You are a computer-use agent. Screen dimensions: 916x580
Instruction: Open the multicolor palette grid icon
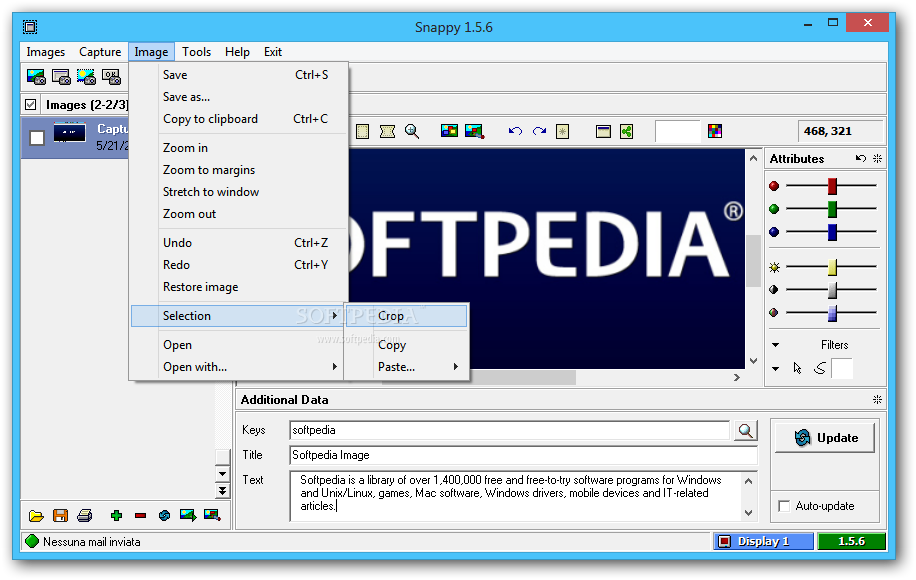(x=714, y=131)
